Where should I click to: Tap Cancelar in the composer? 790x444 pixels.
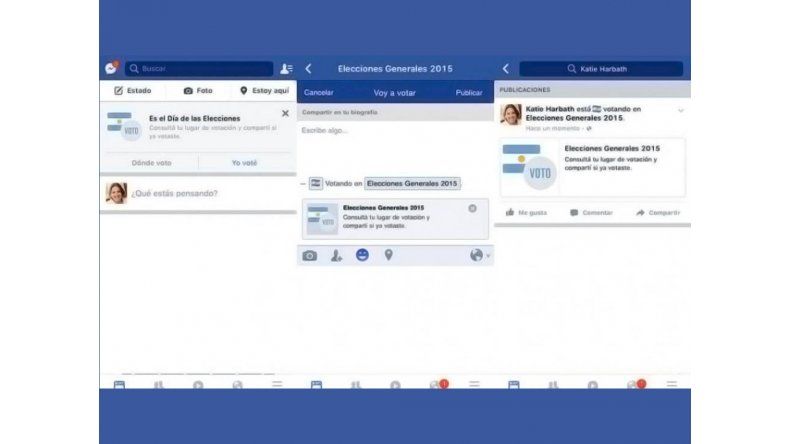(x=318, y=93)
